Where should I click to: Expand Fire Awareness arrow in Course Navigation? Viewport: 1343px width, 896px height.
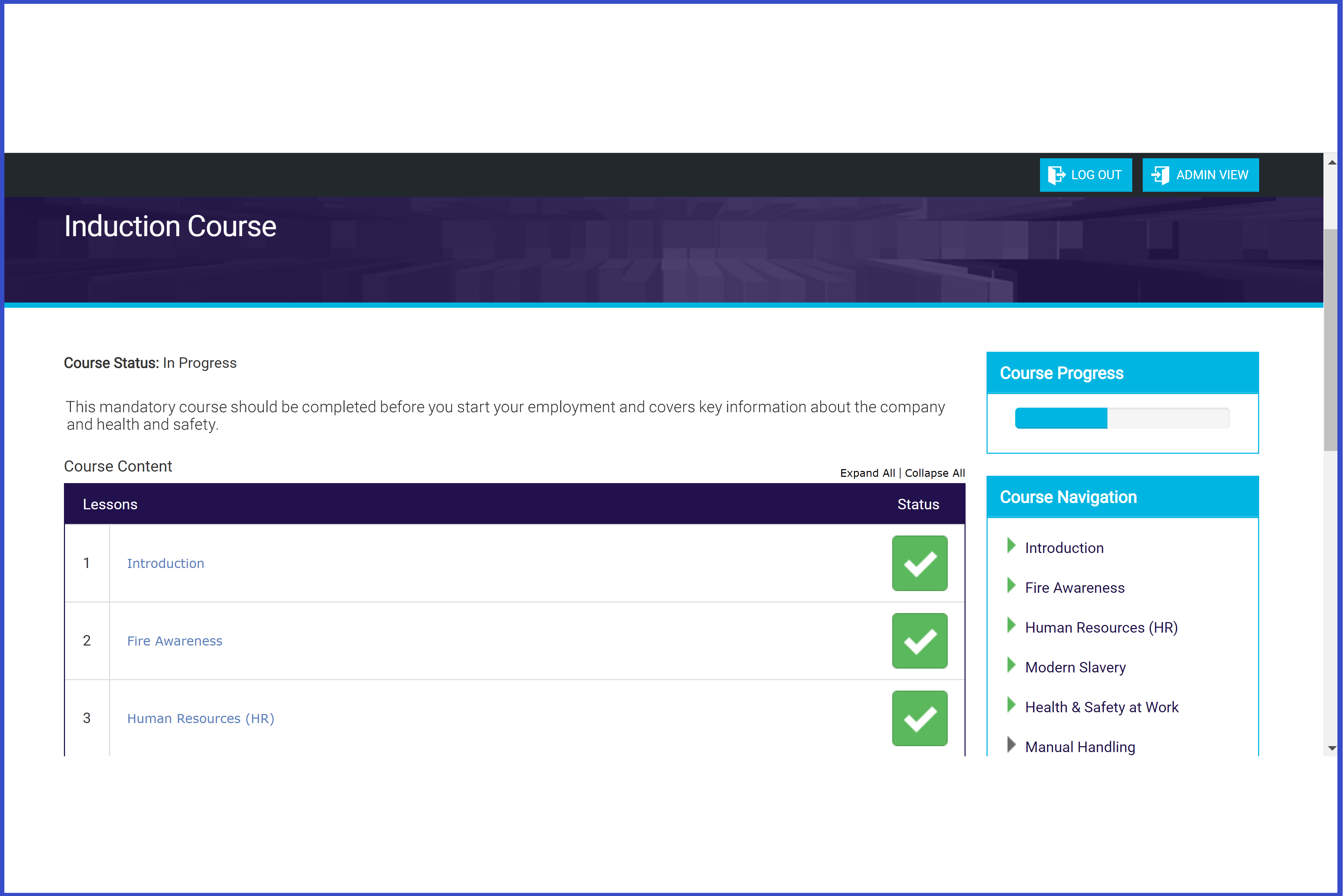click(1011, 586)
